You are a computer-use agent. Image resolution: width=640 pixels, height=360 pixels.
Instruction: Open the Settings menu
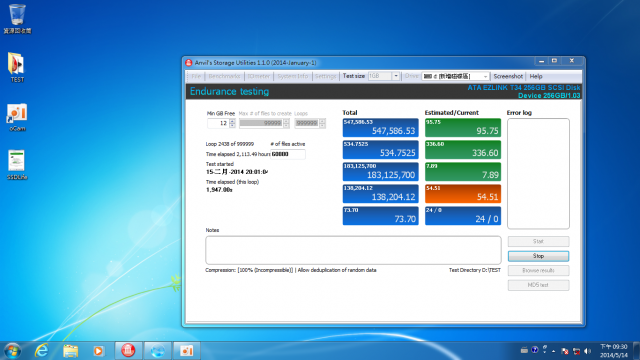tap(325, 76)
